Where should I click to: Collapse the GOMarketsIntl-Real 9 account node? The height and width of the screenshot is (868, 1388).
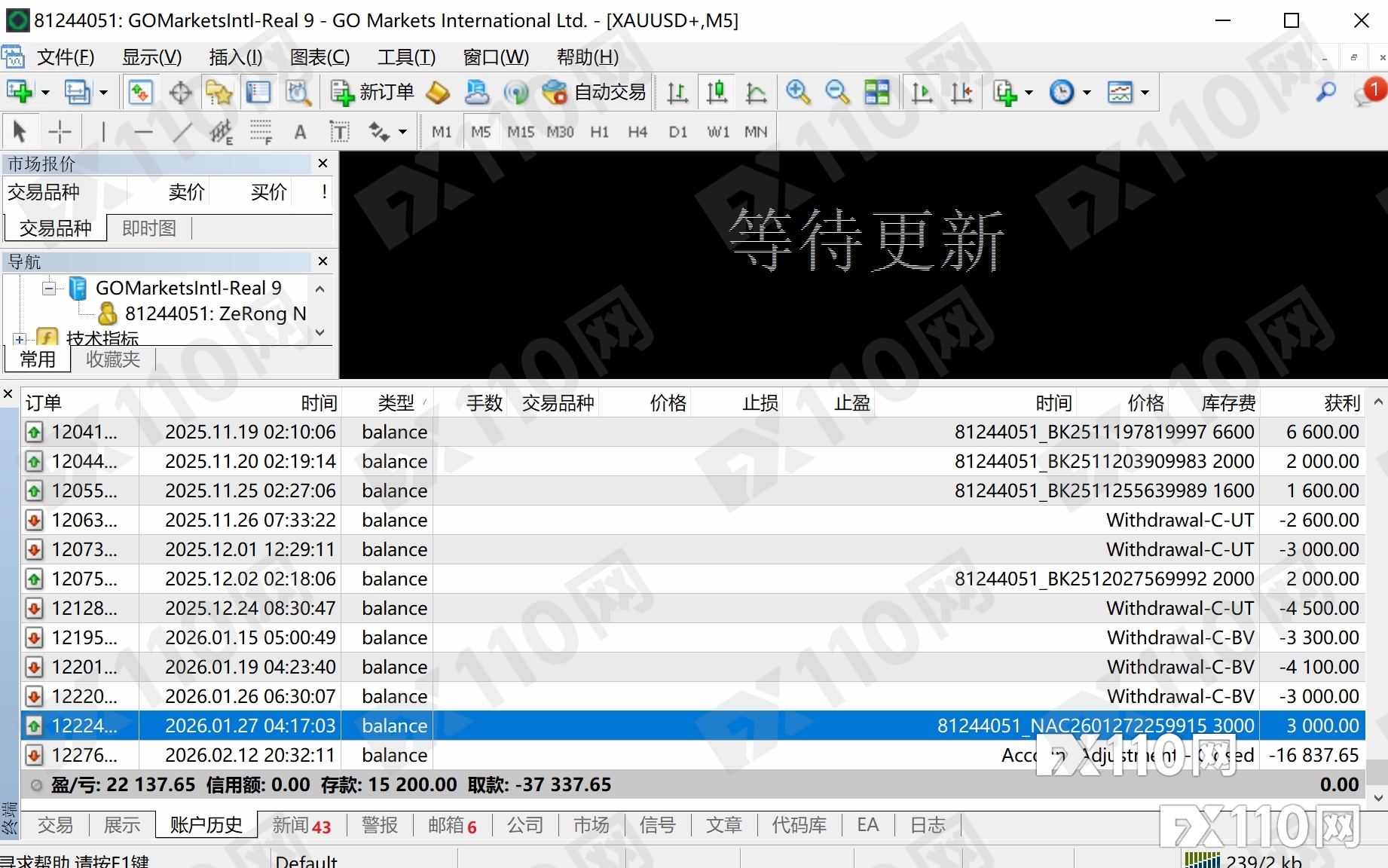point(47,288)
